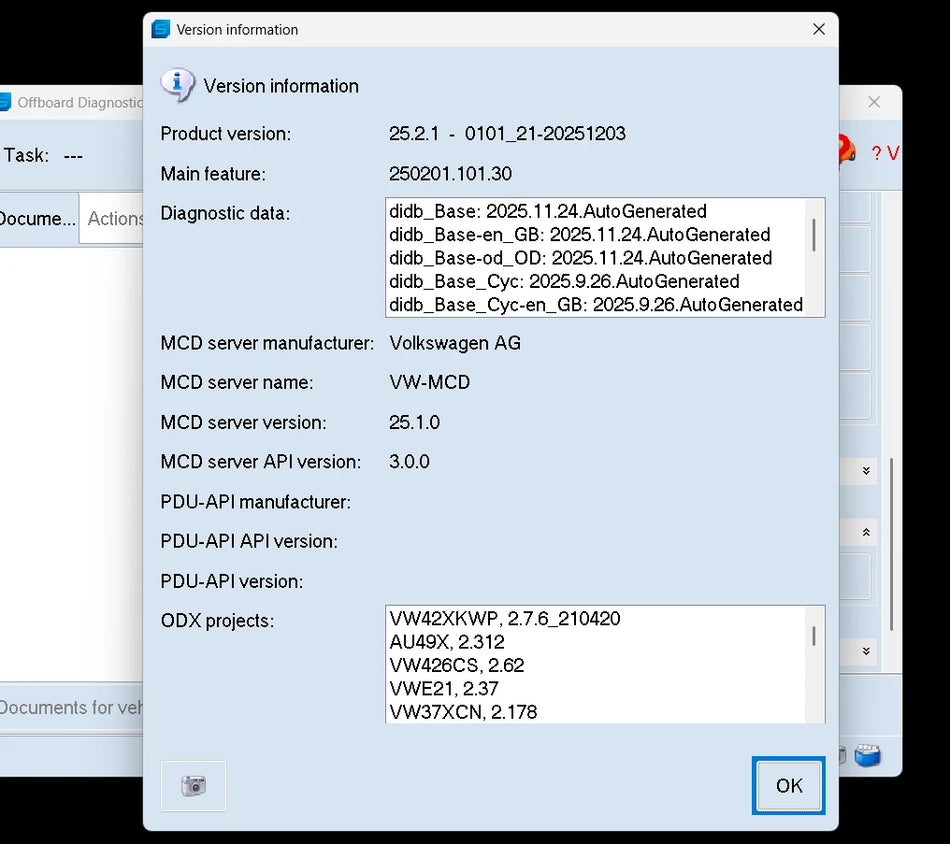
Task: Click the red help icon in background window
Action: tap(847, 151)
